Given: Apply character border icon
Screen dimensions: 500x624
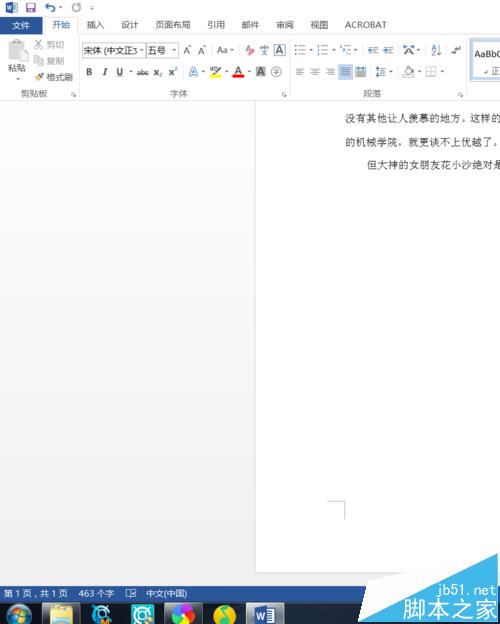Looking at the screenshot, I should click(279, 50).
